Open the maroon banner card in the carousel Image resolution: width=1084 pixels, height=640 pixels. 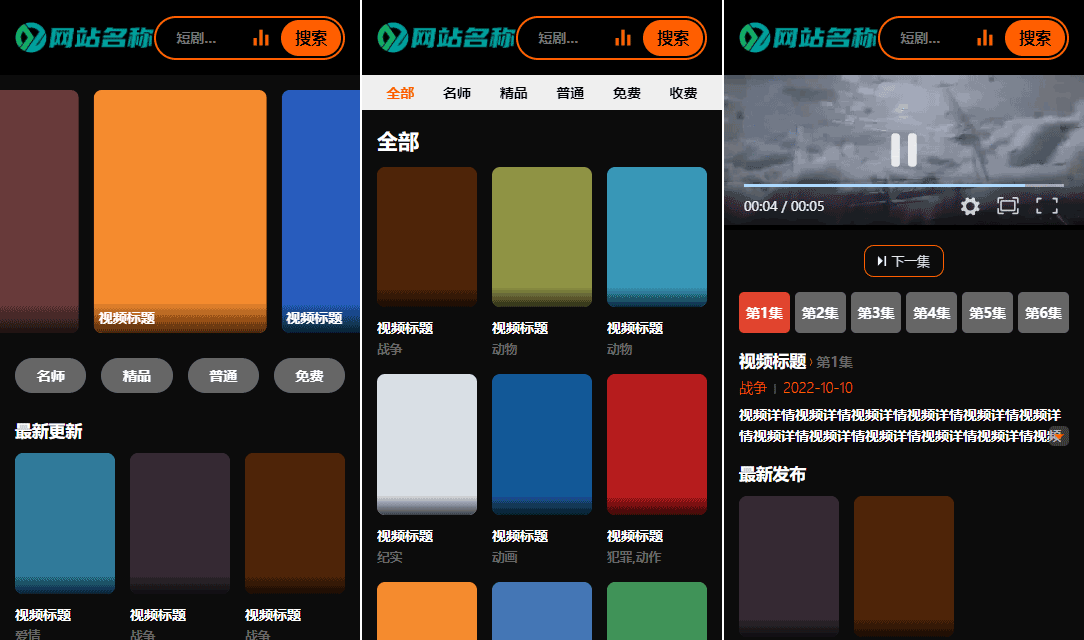click(x=39, y=211)
